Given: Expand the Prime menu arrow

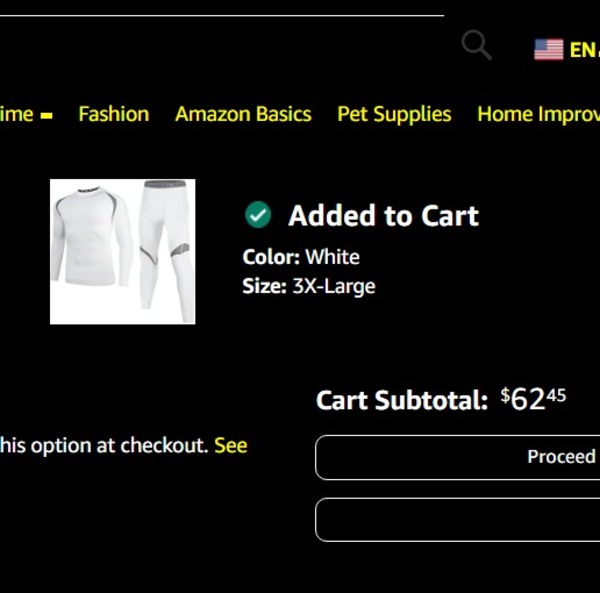Looking at the screenshot, I should click(x=46, y=115).
